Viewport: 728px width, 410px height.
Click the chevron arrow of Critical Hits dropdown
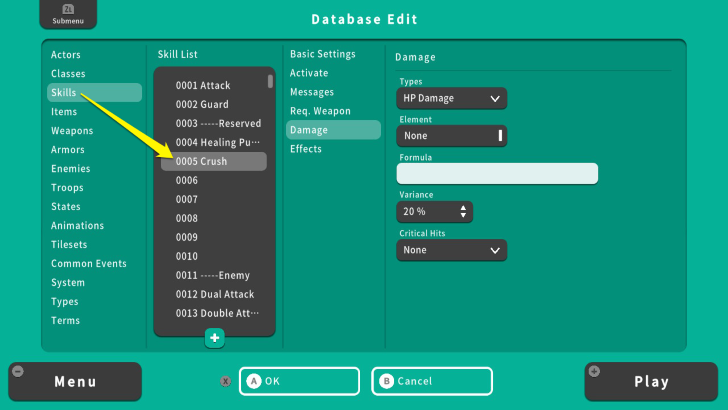click(495, 250)
